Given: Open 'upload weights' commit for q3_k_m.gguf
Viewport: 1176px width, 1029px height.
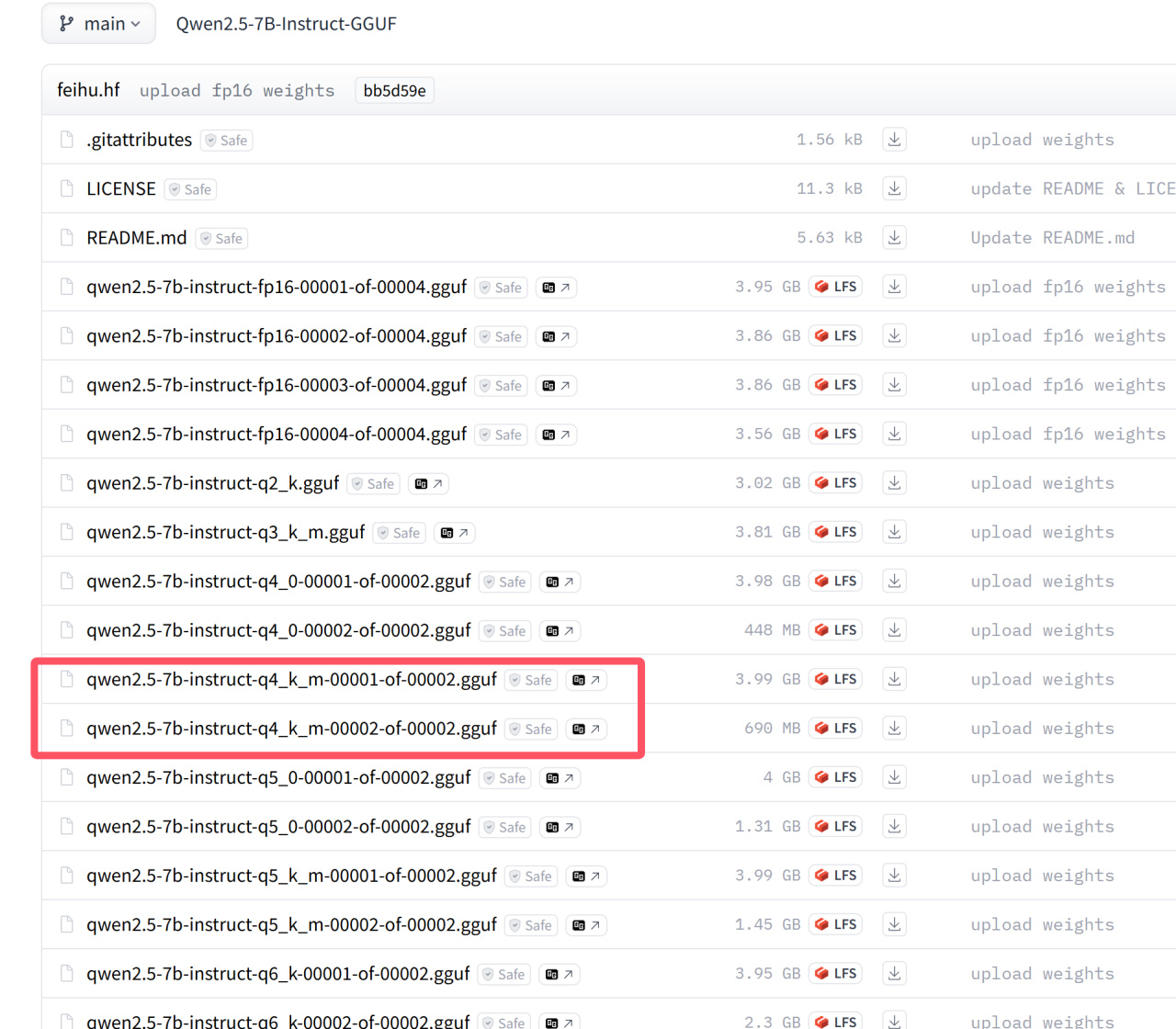Looking at the screenshot, I should point(1042,532).
